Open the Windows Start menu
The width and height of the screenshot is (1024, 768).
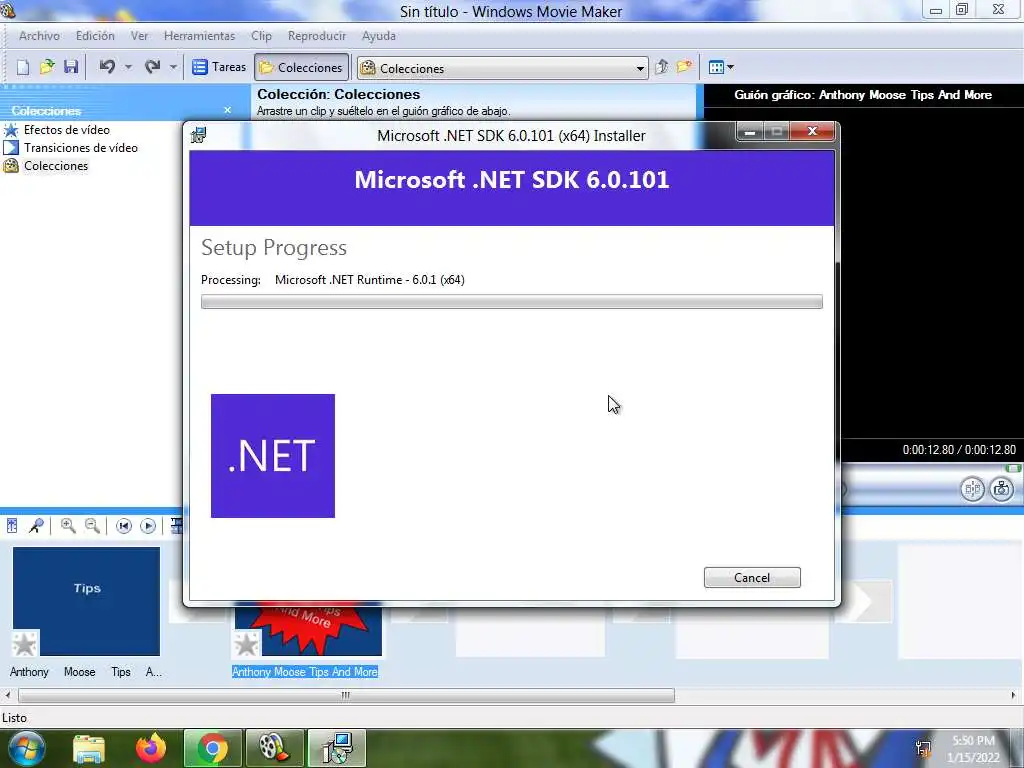[x=27, y=748]
